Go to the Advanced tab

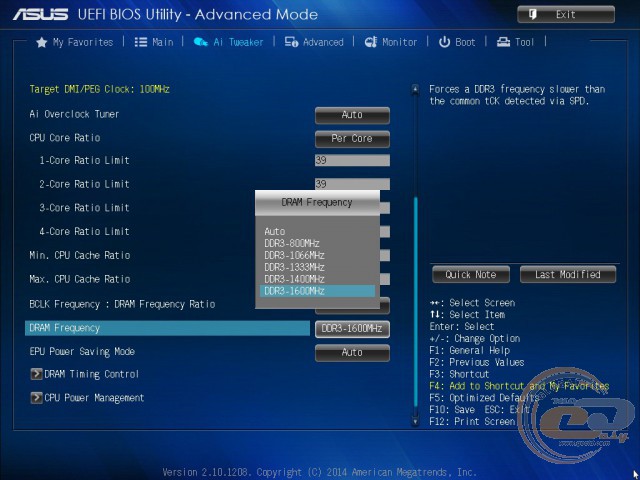click(323, 42)
